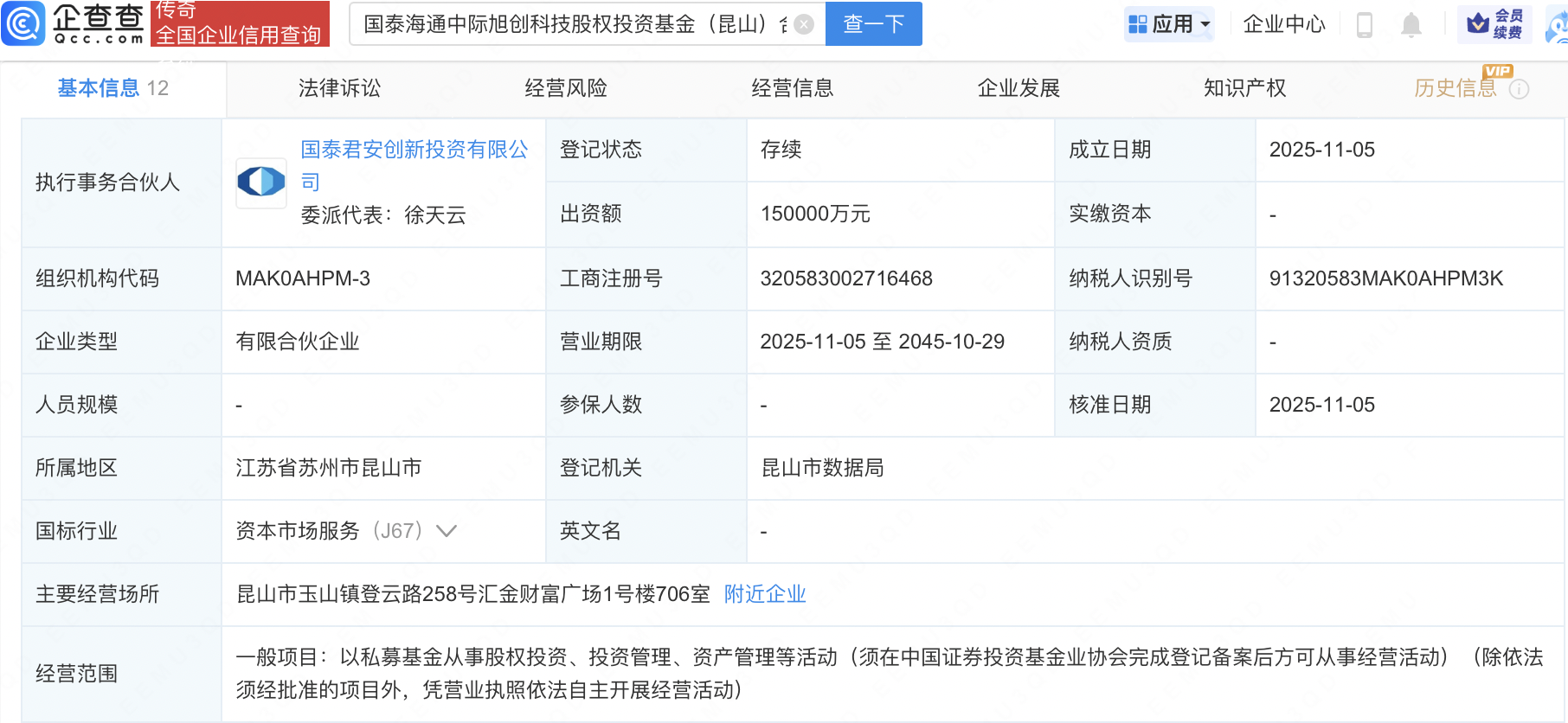
Task: Click the 会员续费 crown badge
Action: pos(1494,24)
